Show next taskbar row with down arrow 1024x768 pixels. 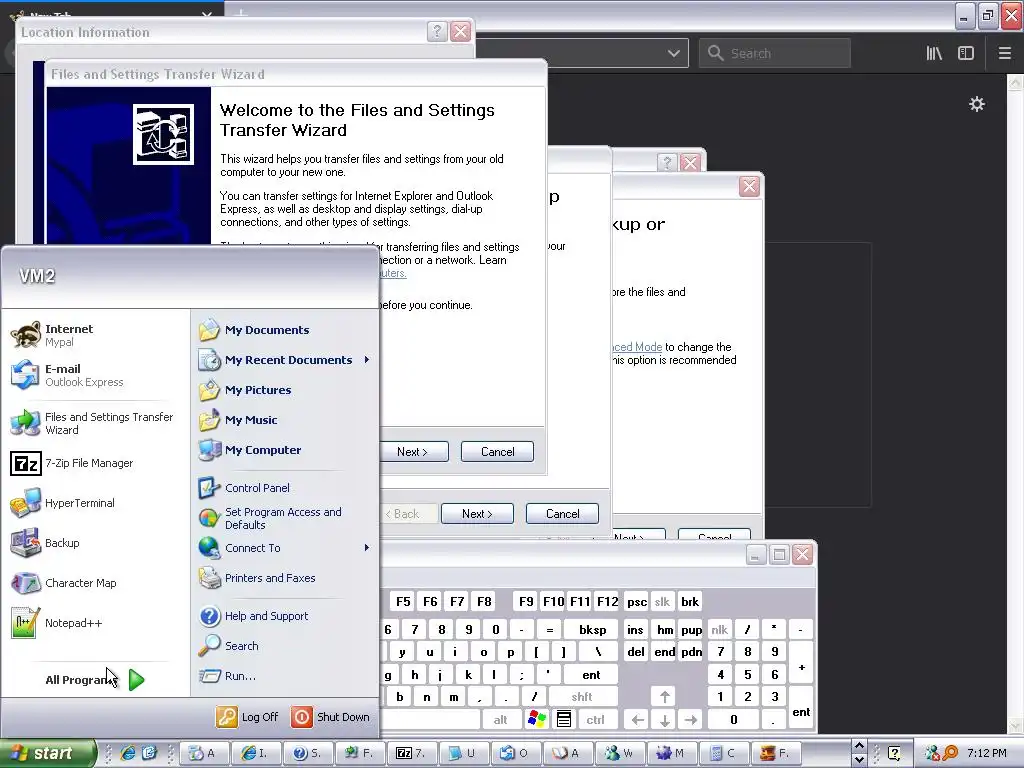point(859,760)
